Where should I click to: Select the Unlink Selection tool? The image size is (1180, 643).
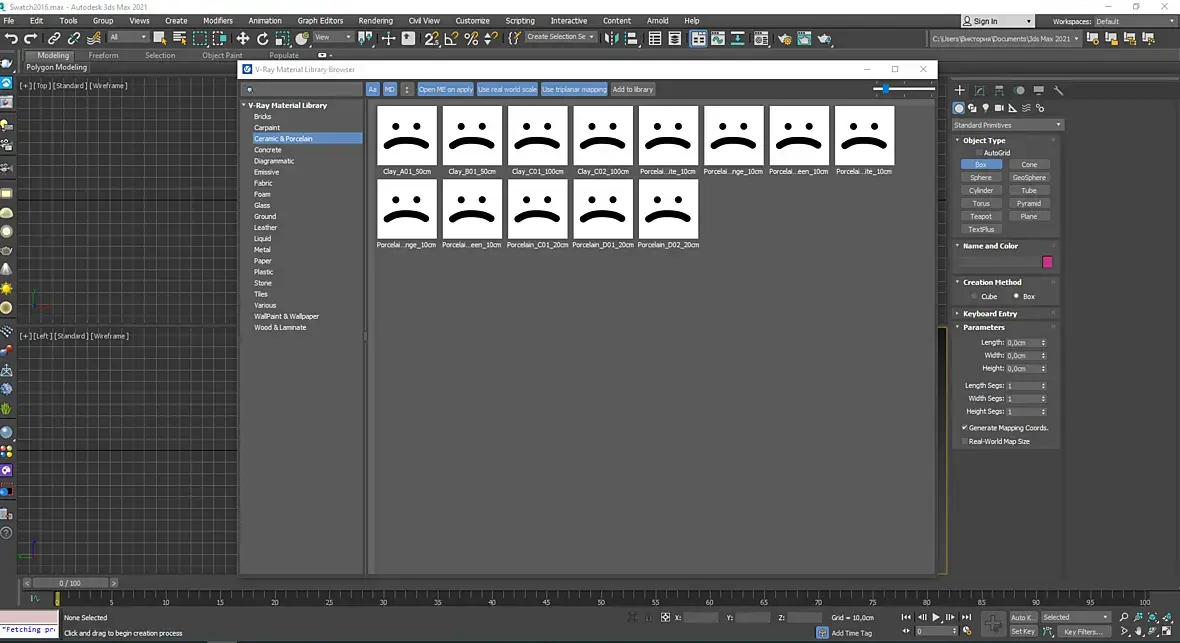[74, 38]
